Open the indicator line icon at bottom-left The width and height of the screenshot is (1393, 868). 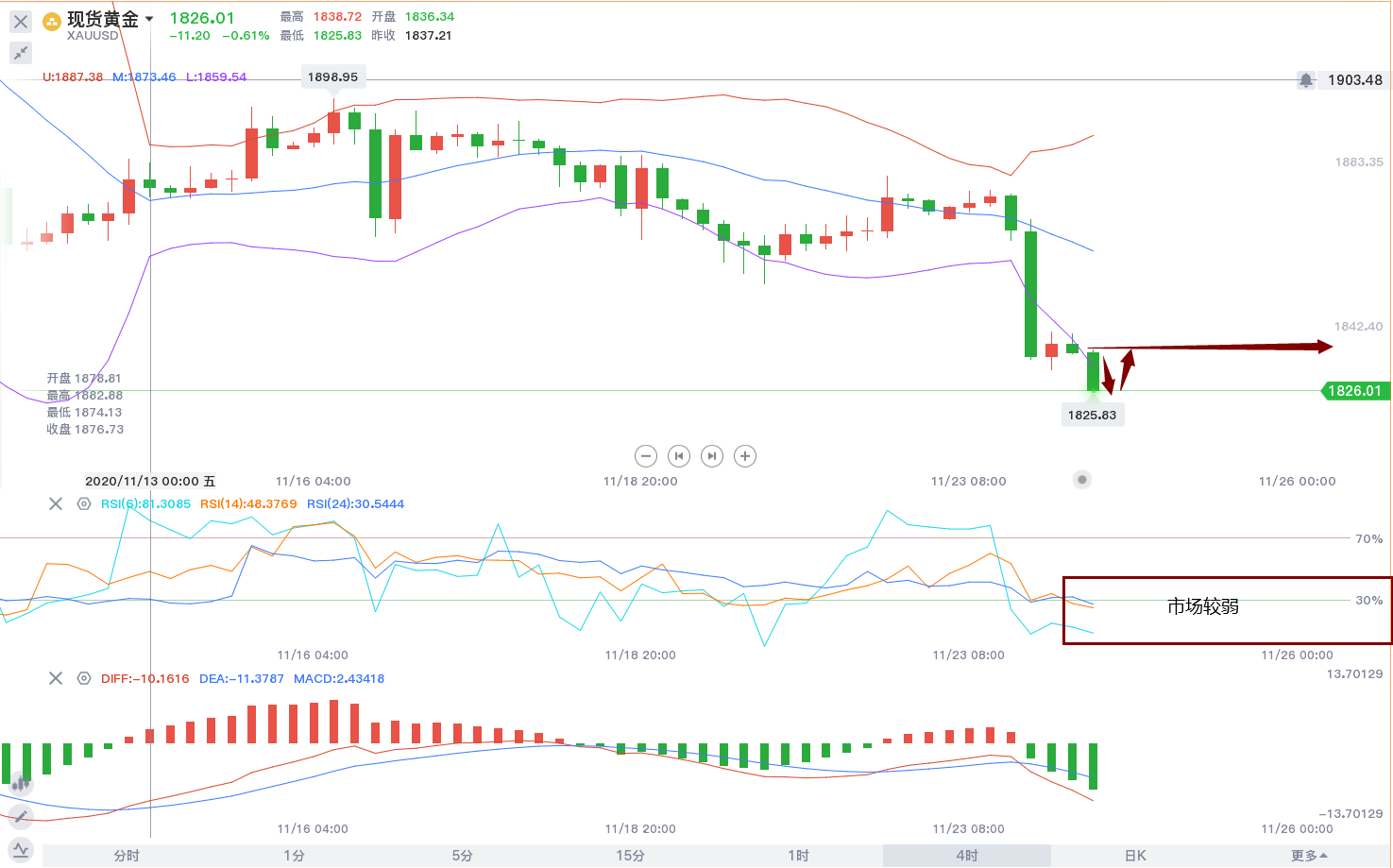tap(21, 850)
